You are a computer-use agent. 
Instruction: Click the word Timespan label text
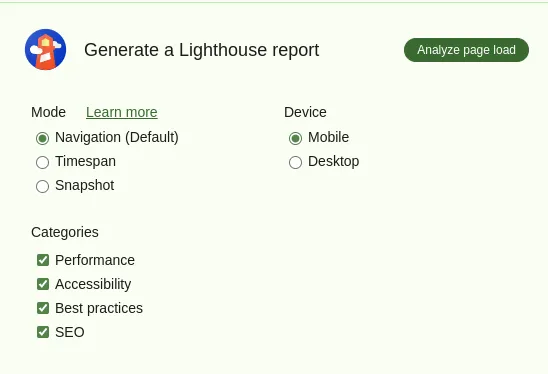pos(86,161)
